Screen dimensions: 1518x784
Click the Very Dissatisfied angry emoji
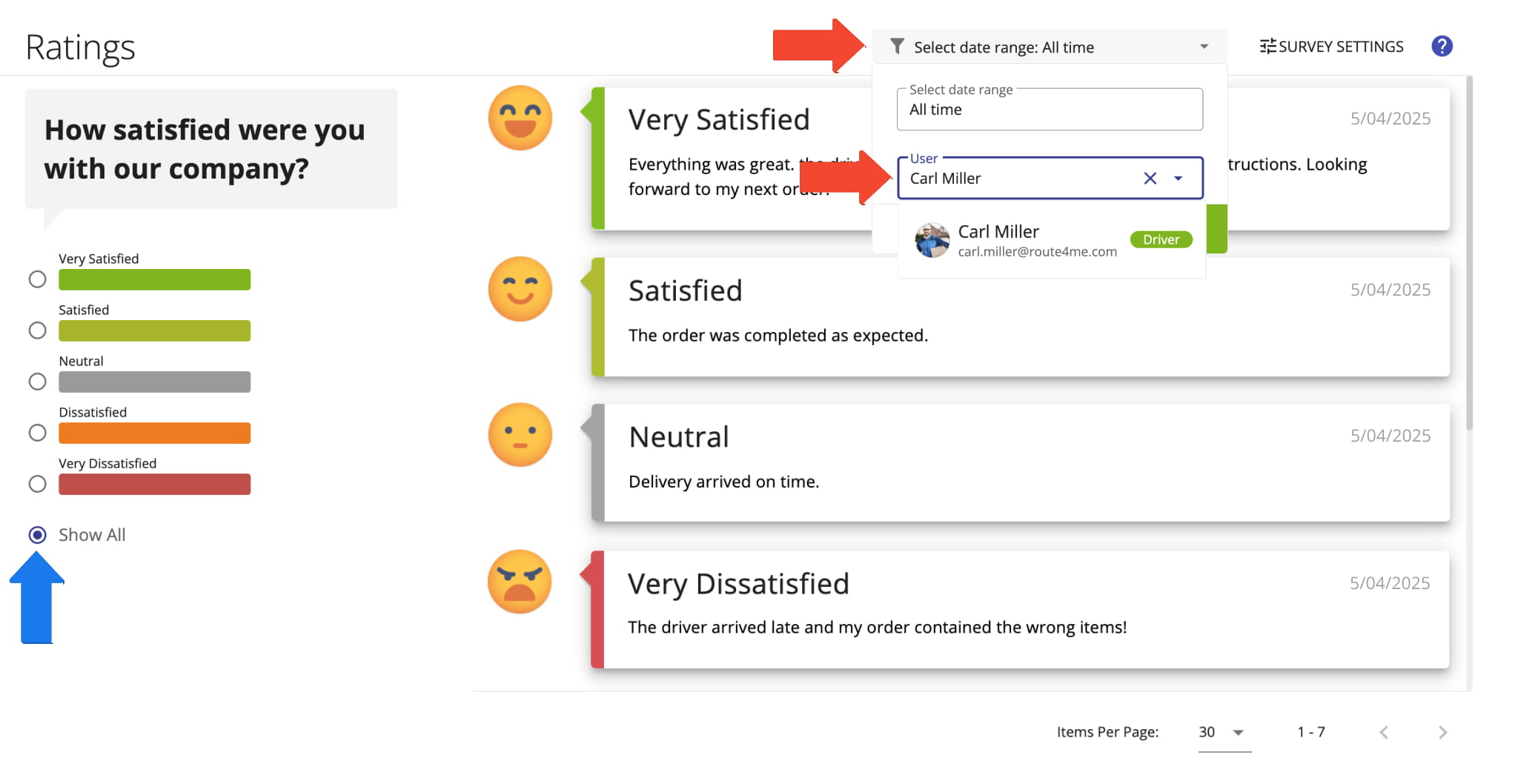point(520,582)
